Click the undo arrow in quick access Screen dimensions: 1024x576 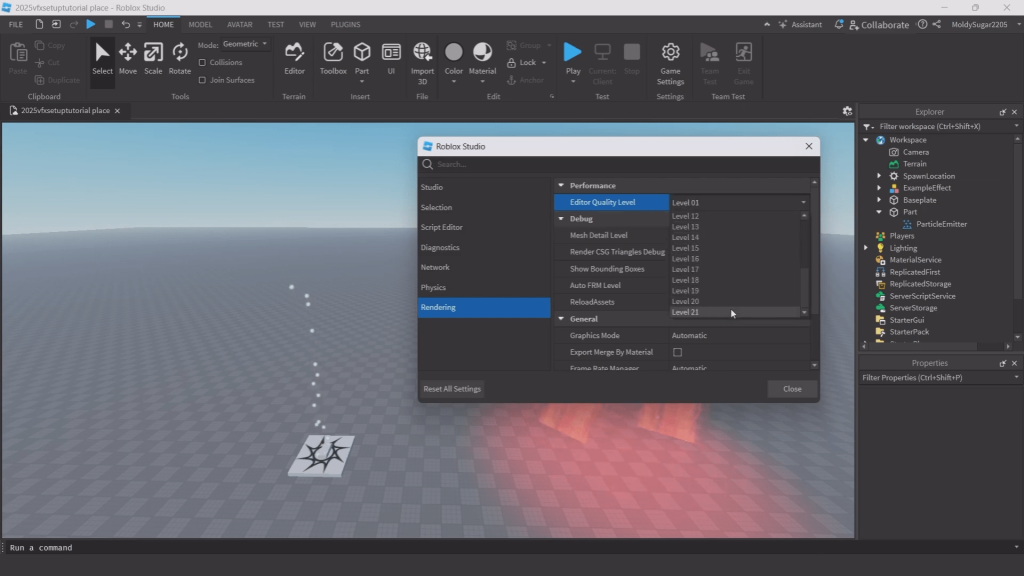[125, 25]
